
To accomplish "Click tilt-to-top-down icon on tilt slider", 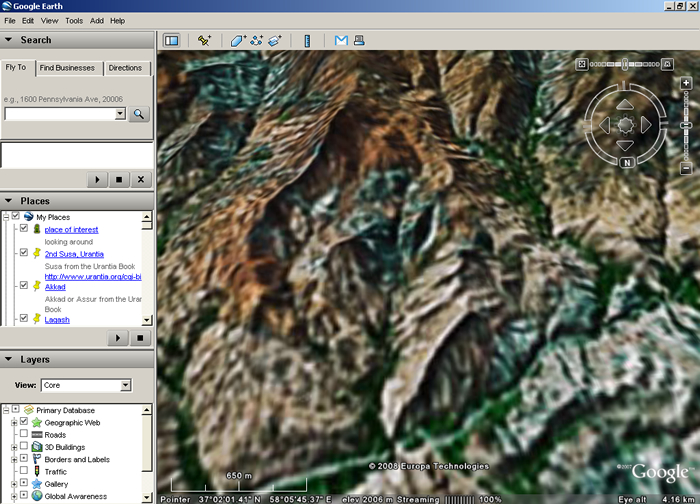I will tap(581, 64).
